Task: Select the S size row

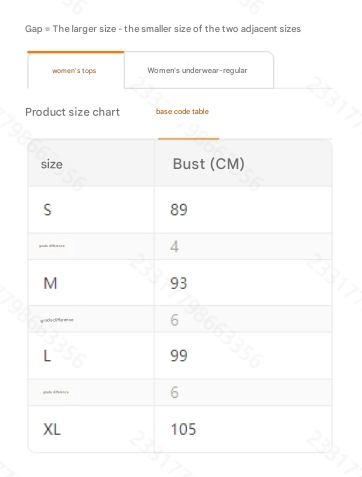Action: 180,210
